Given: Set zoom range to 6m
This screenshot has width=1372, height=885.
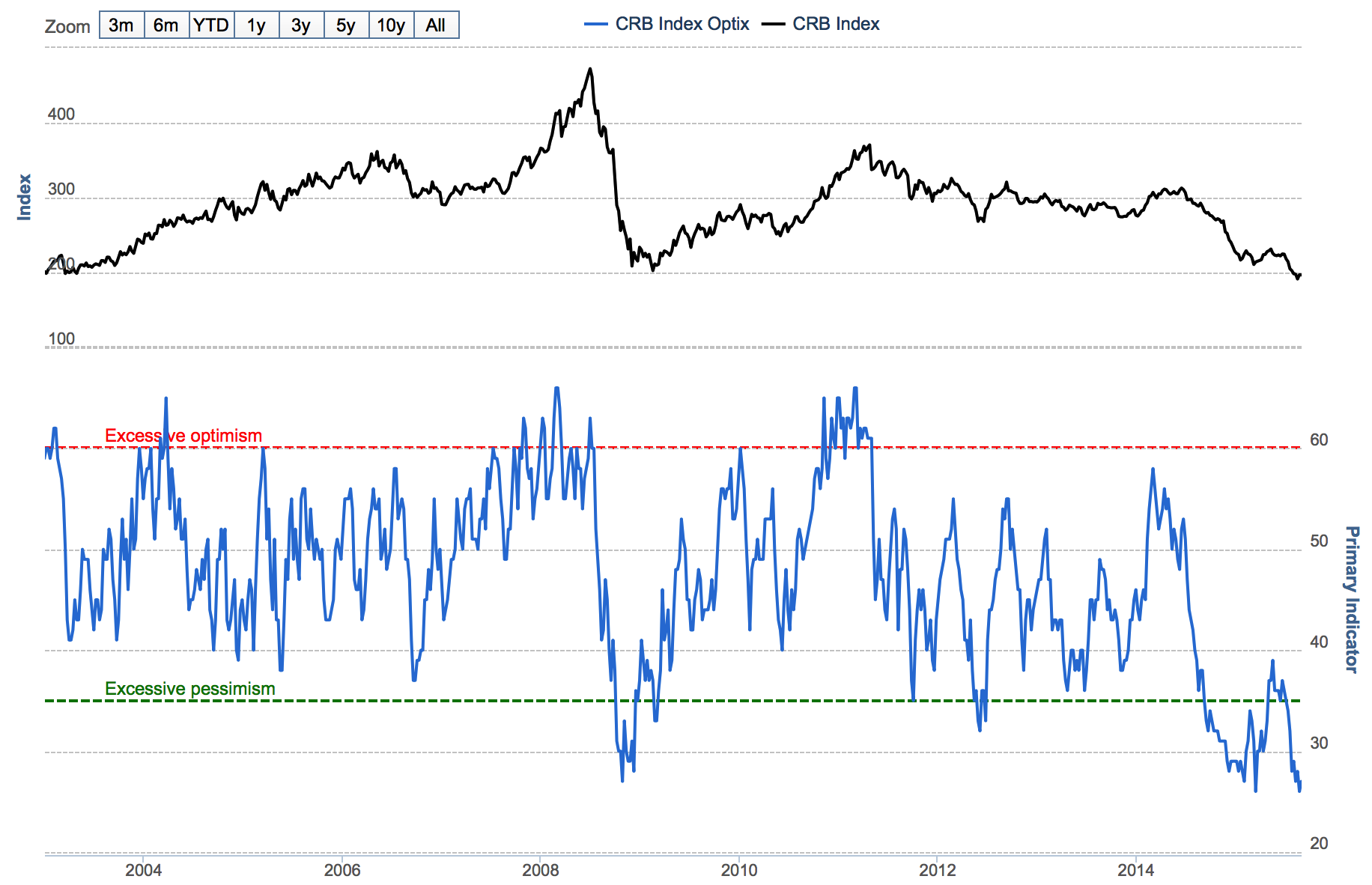Looking at the screenshot, I should coord(166,25).
